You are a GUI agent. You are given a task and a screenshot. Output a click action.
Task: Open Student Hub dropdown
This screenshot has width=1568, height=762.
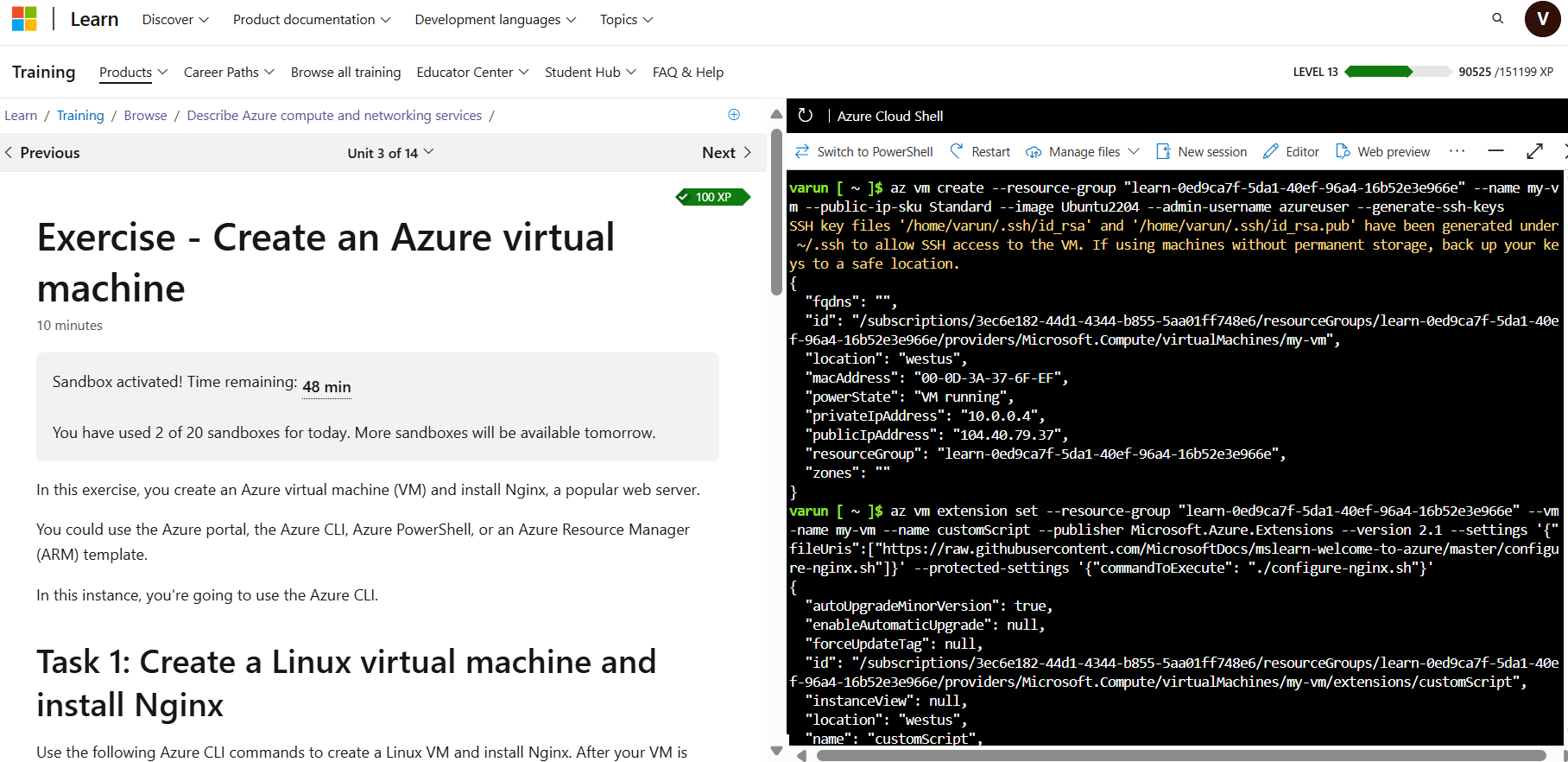pyautogui.click(x=591, y=73)
